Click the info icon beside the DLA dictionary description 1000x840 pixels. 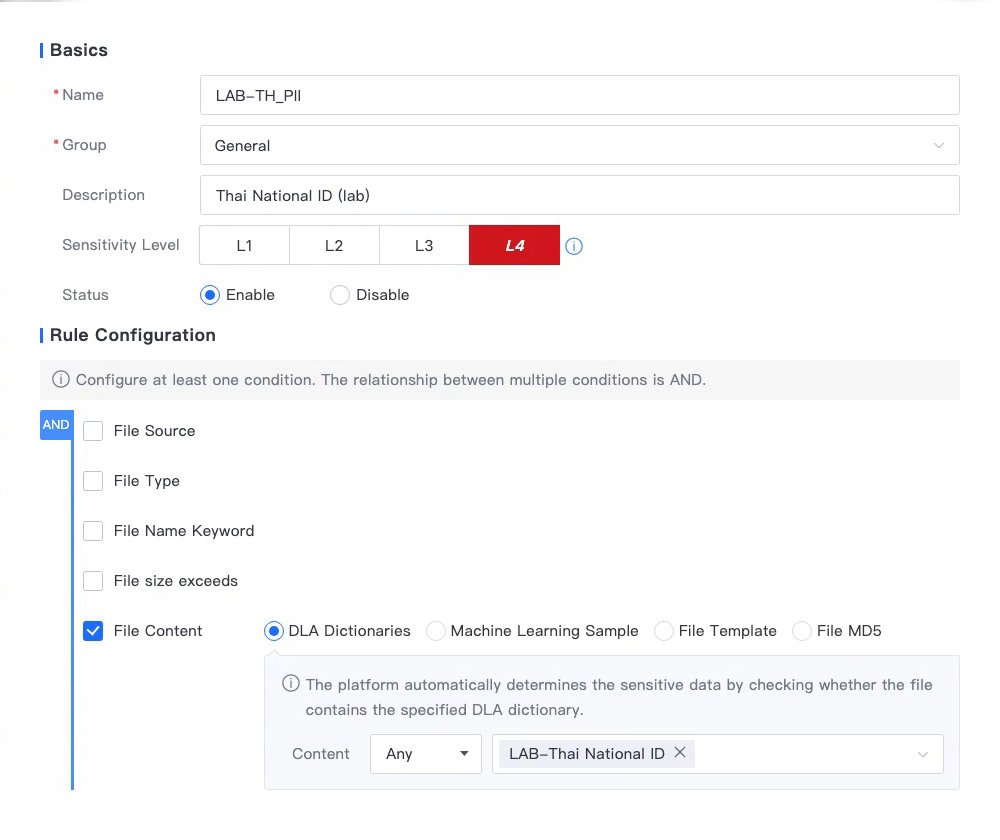coord(291,684)
